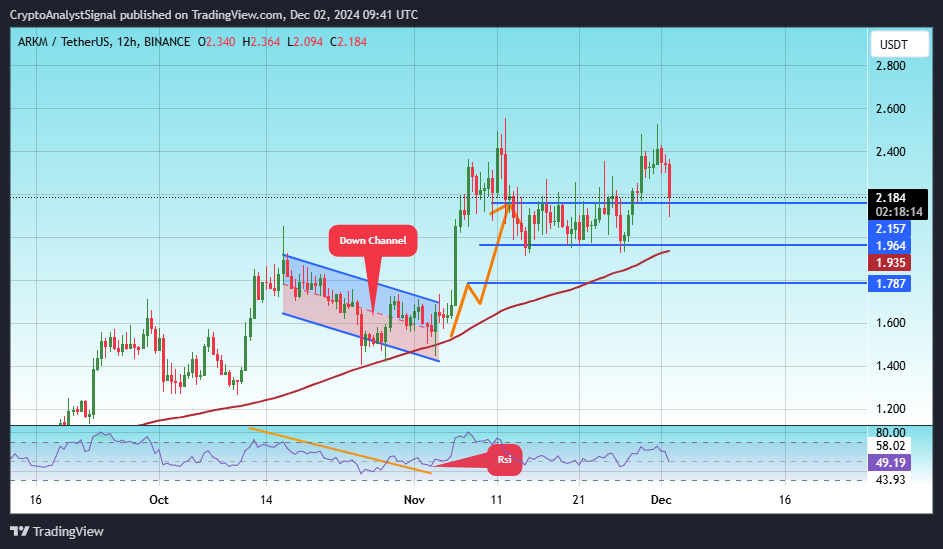Click the RSI level 43.93 label

(891, 480)
